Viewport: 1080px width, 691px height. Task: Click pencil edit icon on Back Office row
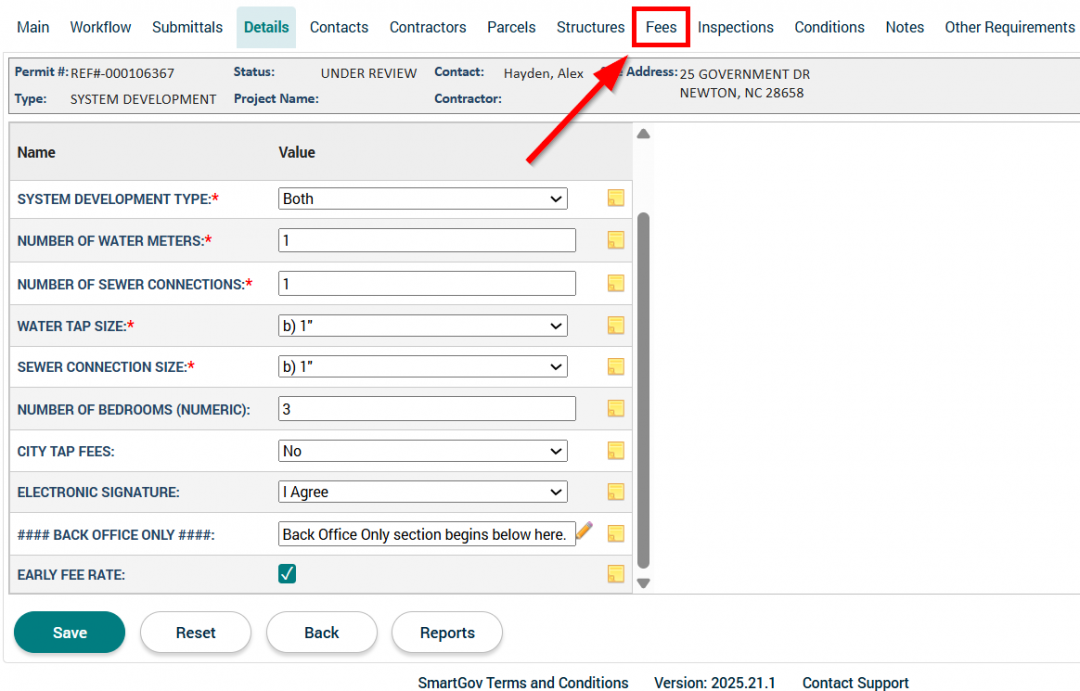click(585, 531)
